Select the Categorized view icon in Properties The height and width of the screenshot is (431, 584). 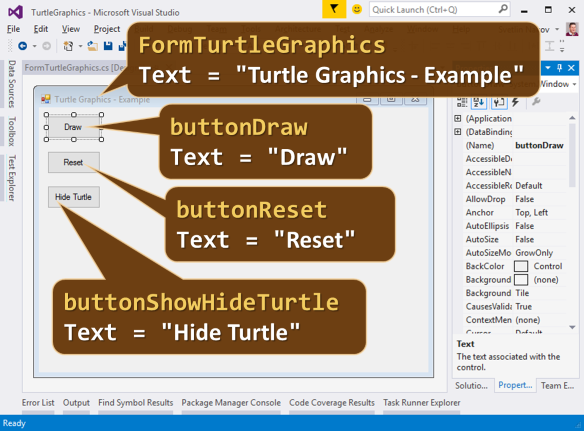(462, 102)
